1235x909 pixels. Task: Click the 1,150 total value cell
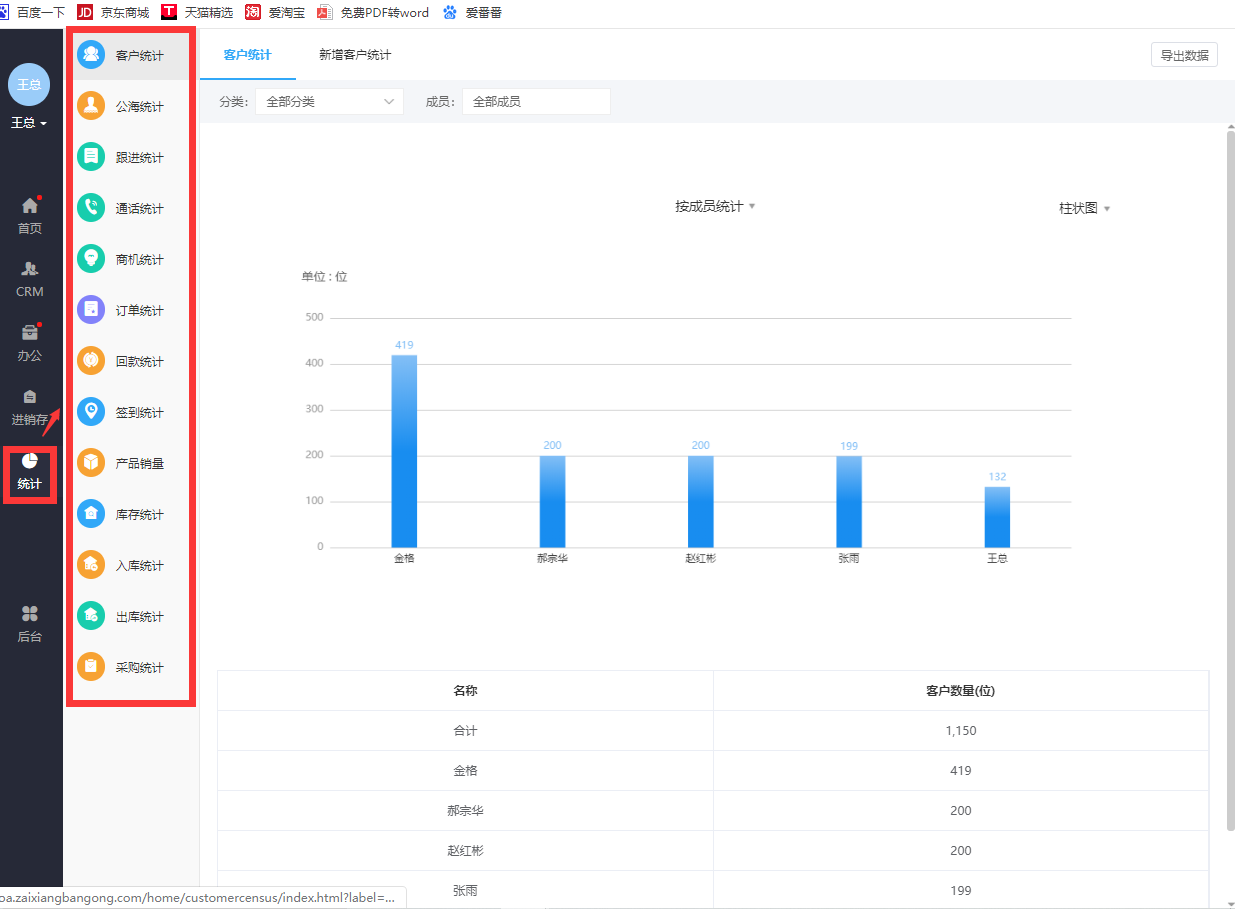[961, 731]
